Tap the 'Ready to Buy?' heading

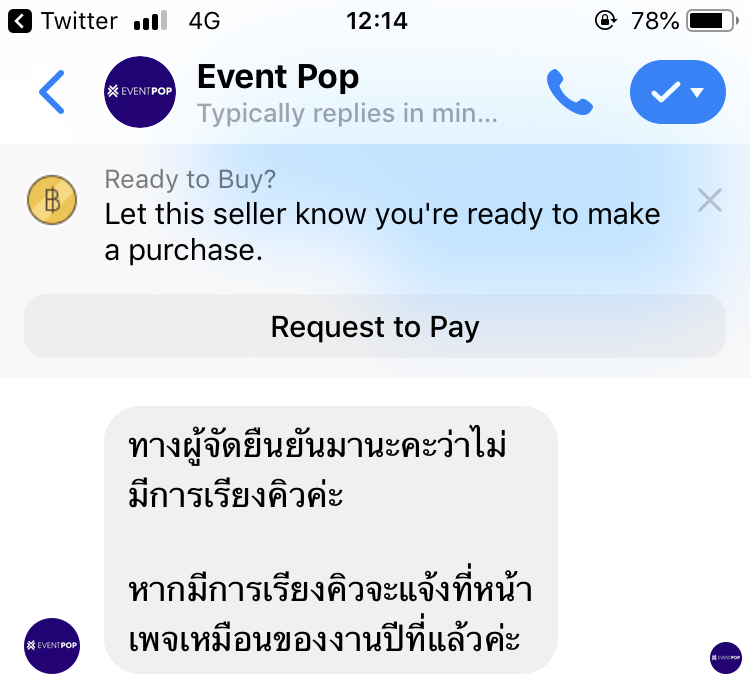(190, 179)
